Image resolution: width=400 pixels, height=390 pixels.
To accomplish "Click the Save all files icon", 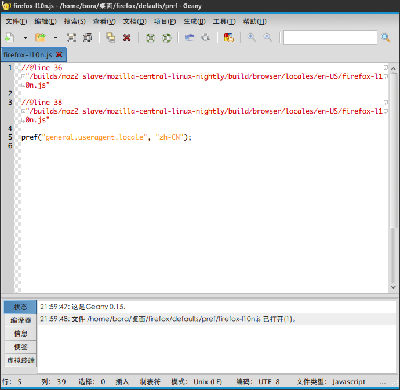I will pos(87,37).
